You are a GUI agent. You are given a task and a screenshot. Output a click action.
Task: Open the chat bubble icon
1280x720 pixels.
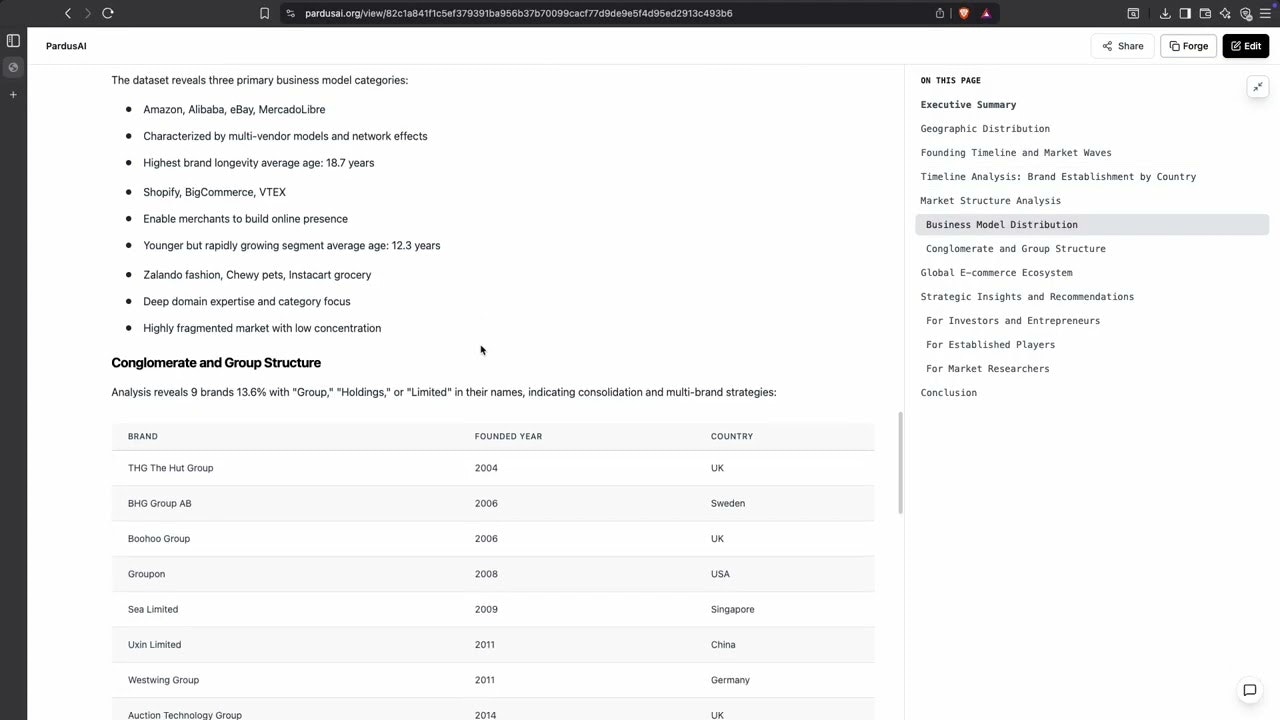(1249, 690)
